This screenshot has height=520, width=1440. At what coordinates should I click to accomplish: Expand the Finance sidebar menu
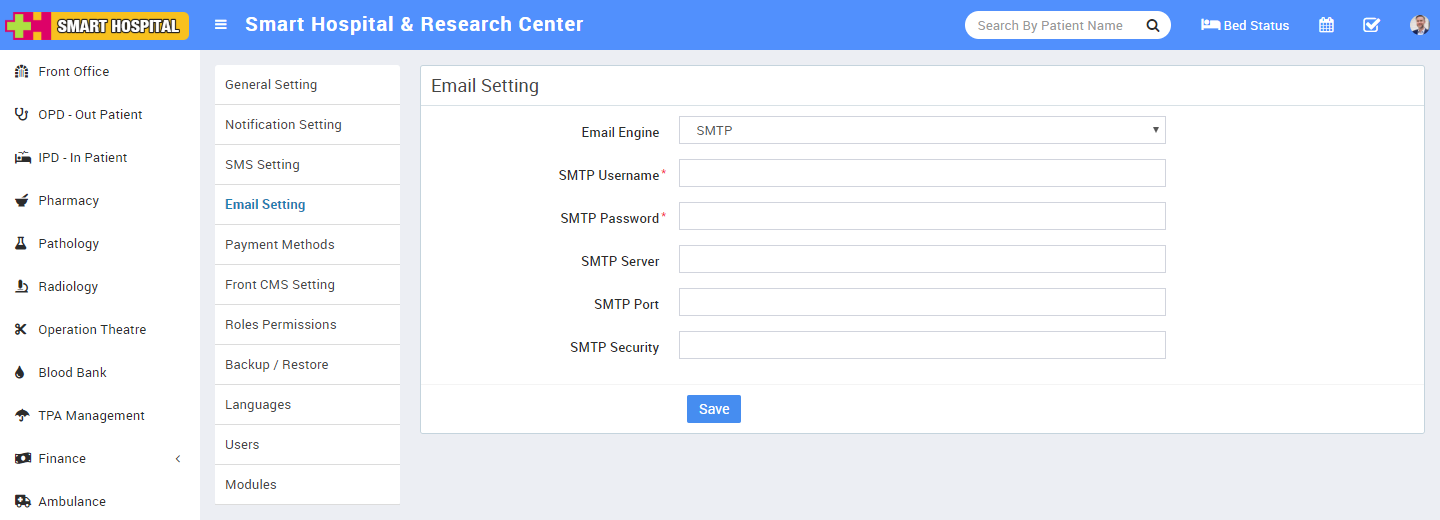[x=62, y=459]
